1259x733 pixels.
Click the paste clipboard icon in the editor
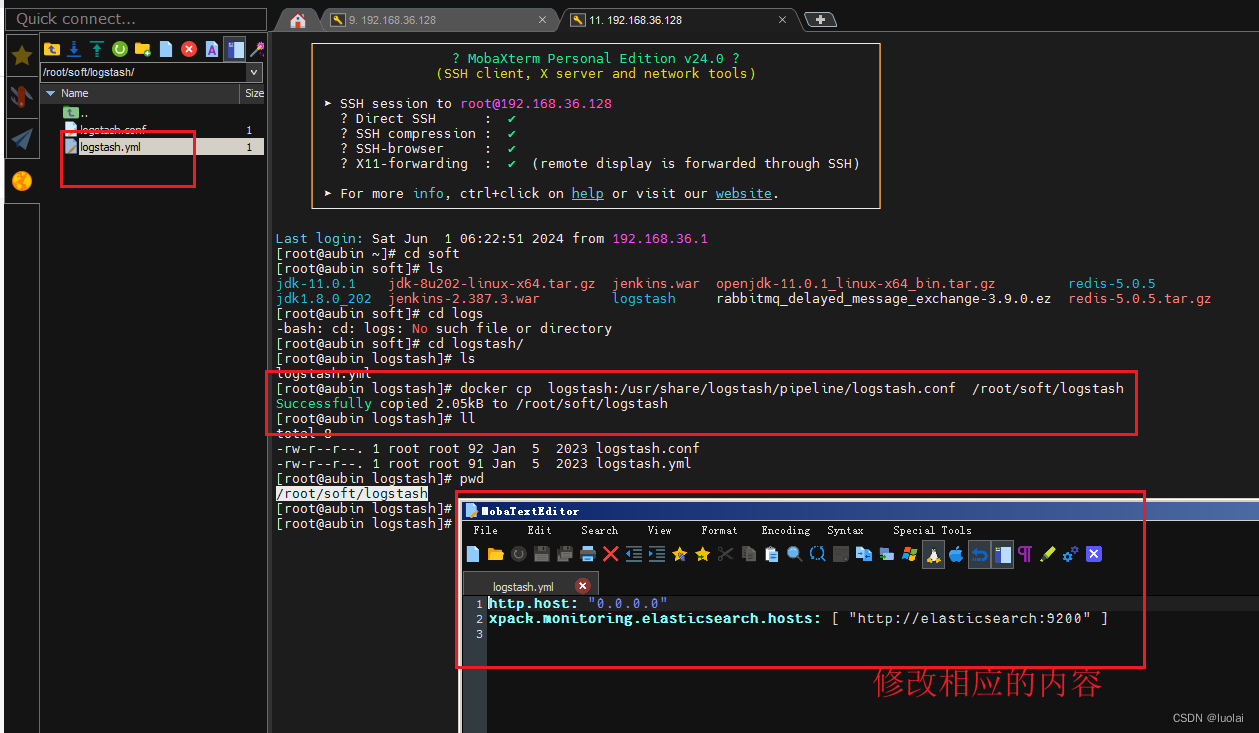tap(771, 554)
